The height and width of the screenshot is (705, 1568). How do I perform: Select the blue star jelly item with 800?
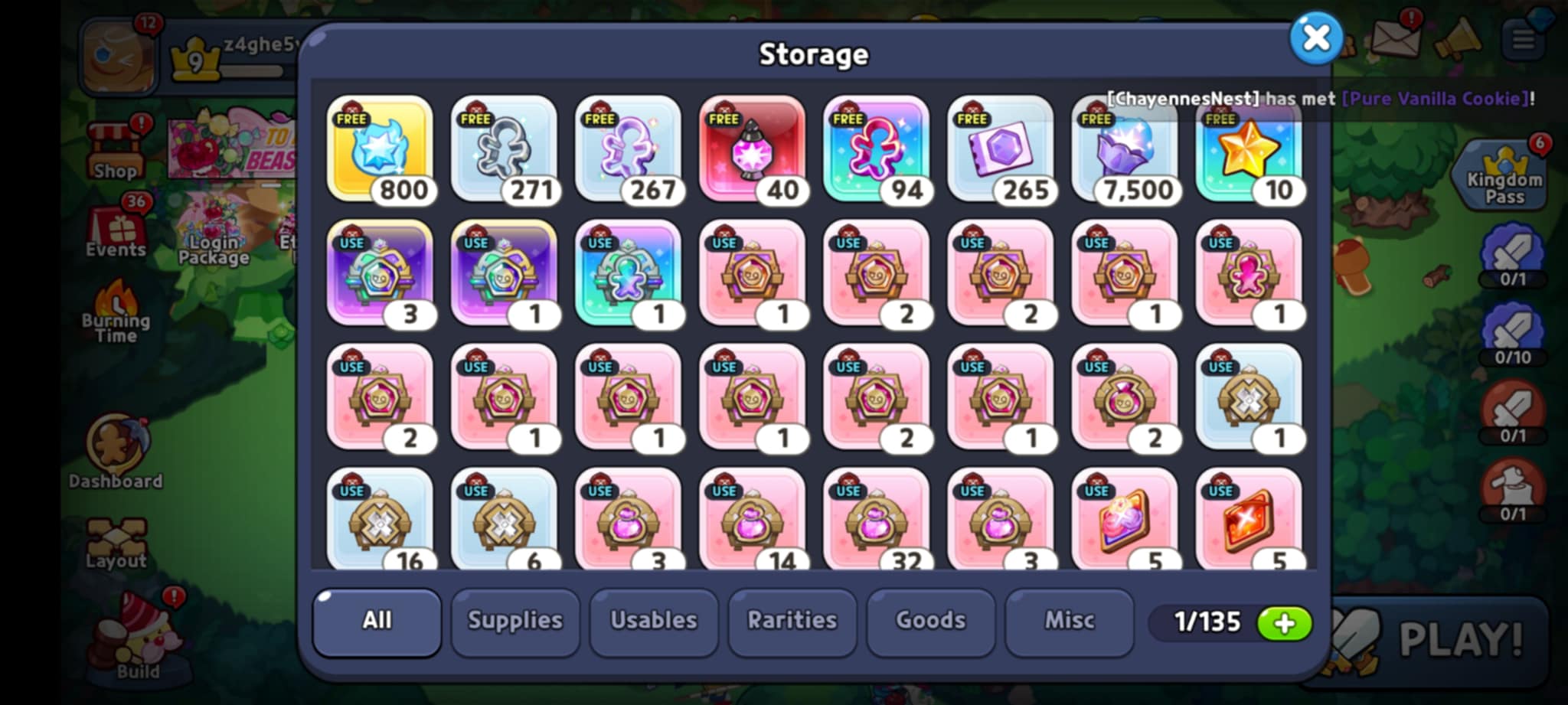click(380, 149)
